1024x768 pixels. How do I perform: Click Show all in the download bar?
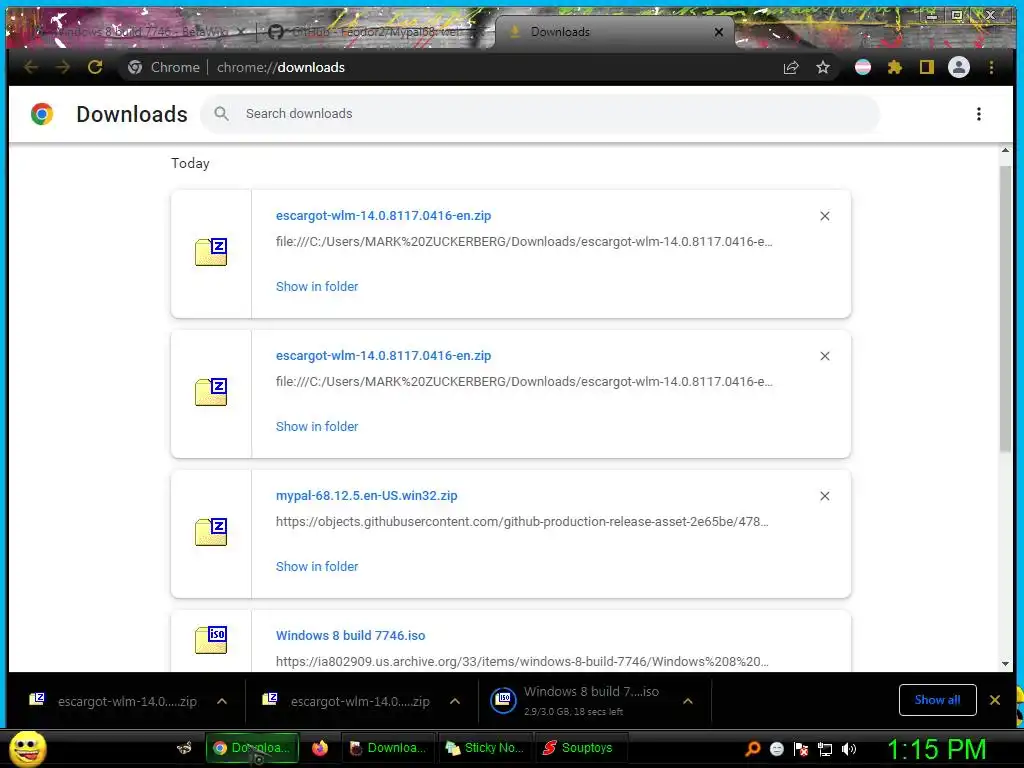[937, 700]
